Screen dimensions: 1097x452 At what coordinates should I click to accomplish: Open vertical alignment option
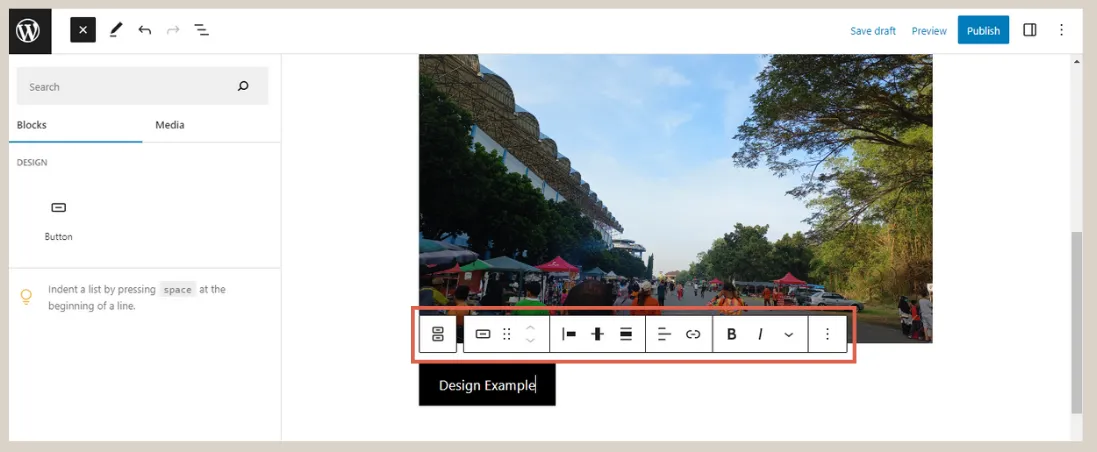coord(597,334)
